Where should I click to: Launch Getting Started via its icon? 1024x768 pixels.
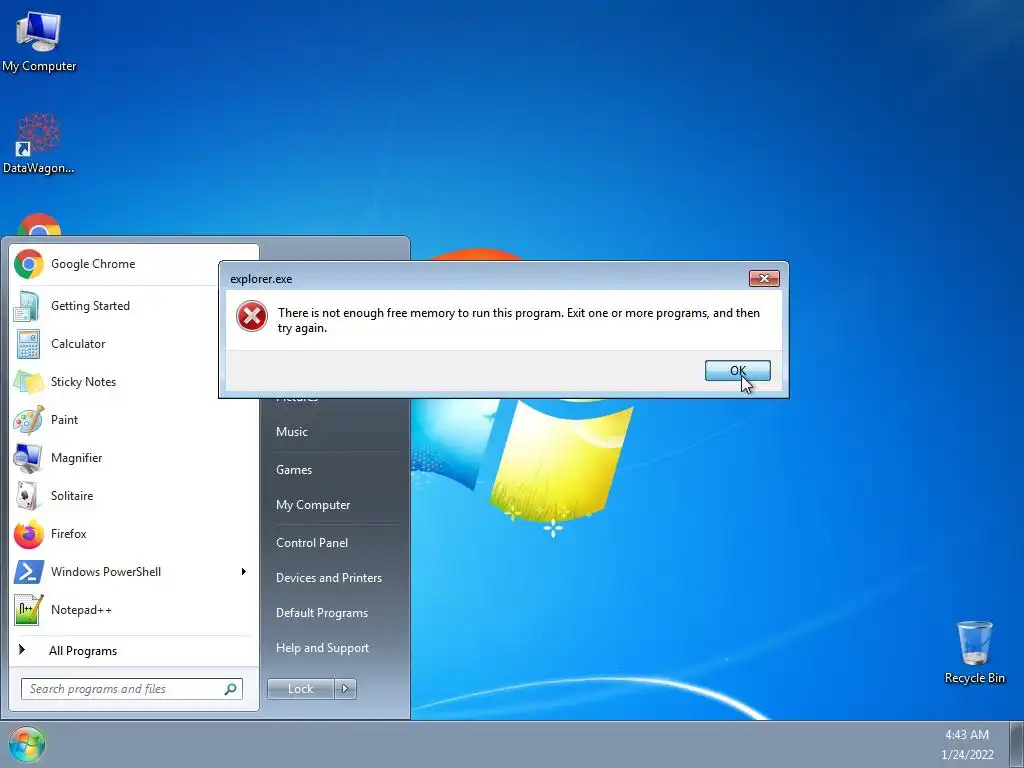click(27, 306)
